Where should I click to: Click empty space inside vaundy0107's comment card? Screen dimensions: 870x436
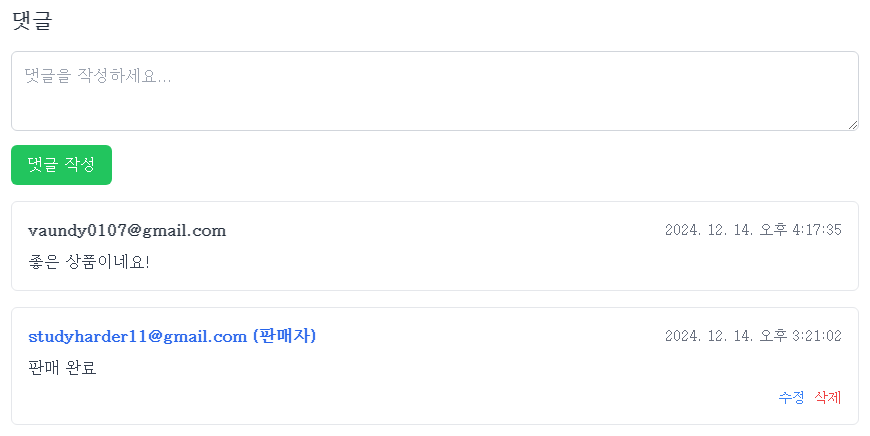[444, 261]
